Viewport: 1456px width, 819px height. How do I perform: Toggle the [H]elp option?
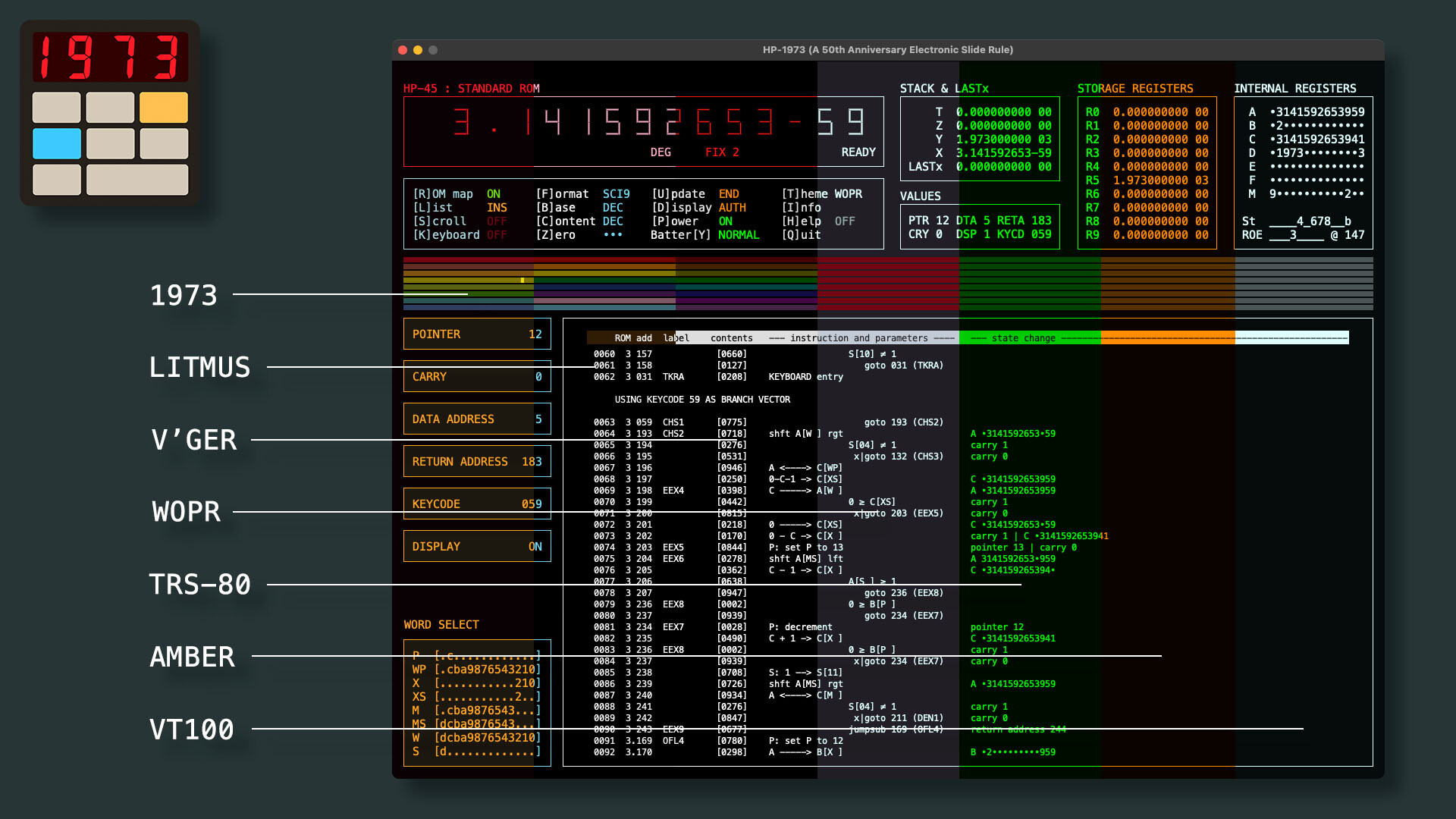pos(818,221)
